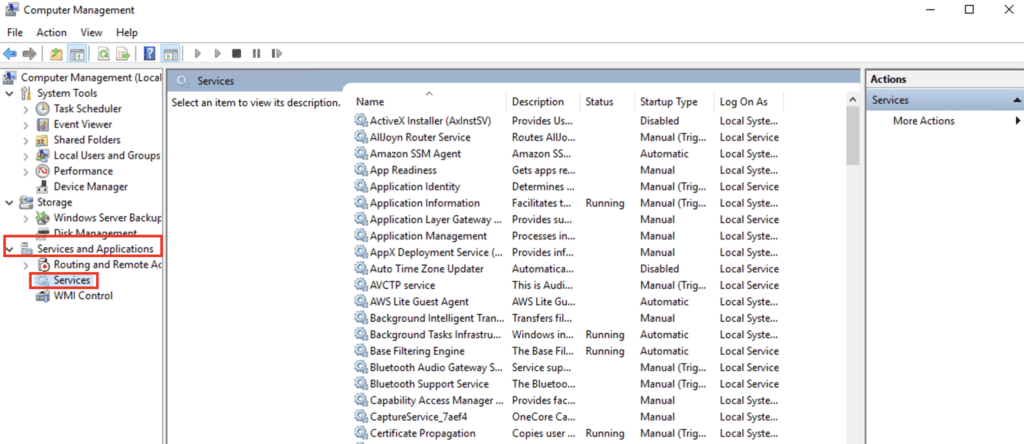The height and width of the screenshot is (444, 1024).
Task: Click the Refresh toolbar icon
Action: pyautogui.click(x=103, y=54)
